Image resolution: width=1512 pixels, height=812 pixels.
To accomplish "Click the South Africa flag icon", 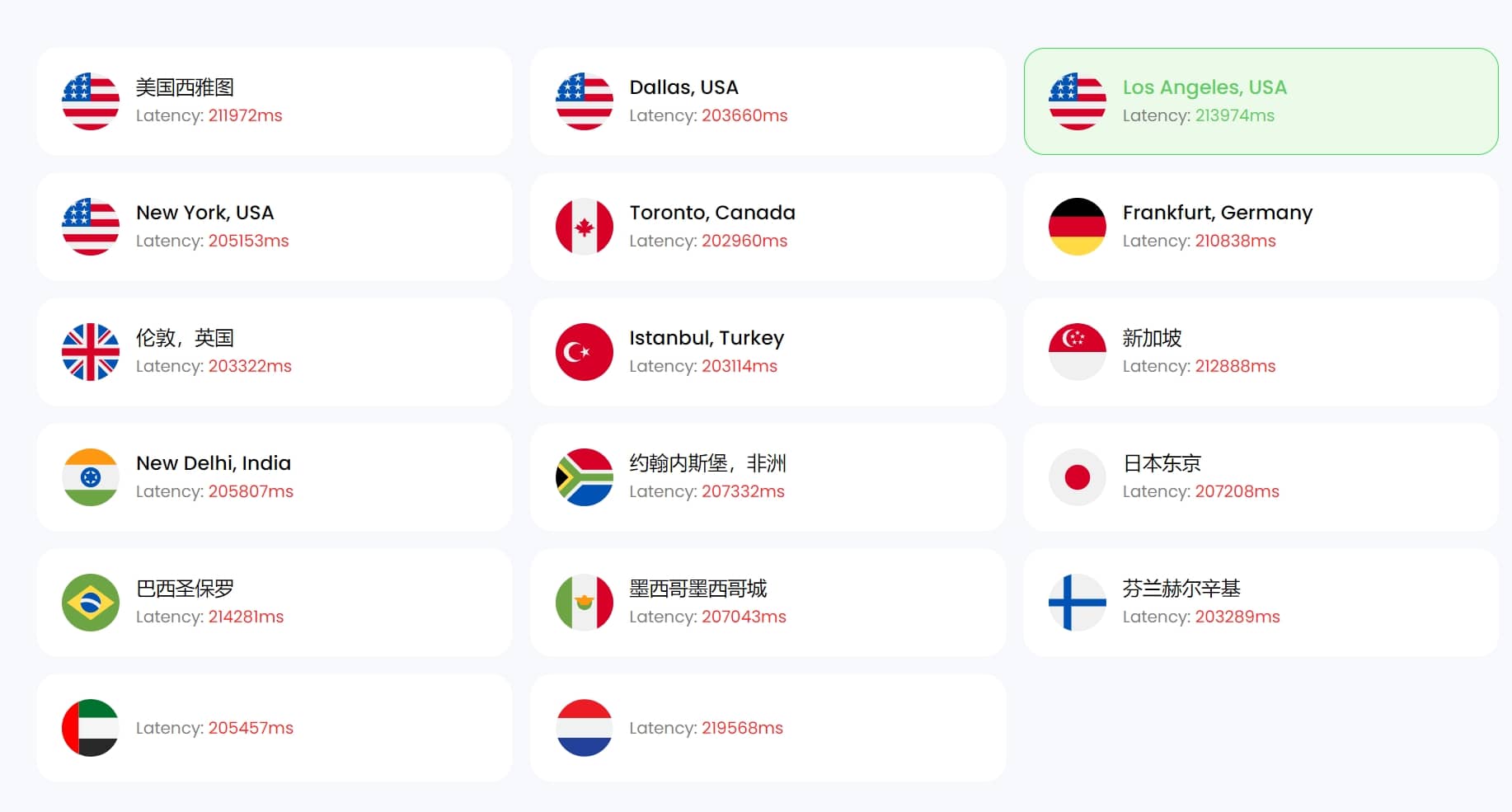I will click(584, 477).
